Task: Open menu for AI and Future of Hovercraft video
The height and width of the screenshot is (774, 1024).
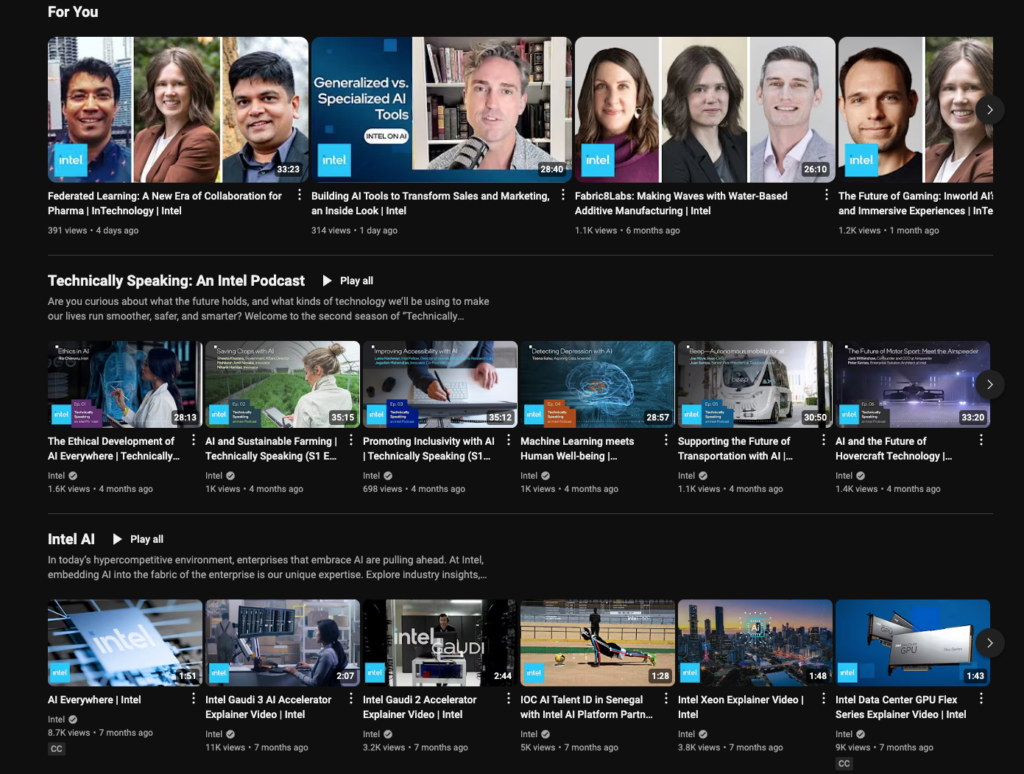Action: [x=981, y=440]
